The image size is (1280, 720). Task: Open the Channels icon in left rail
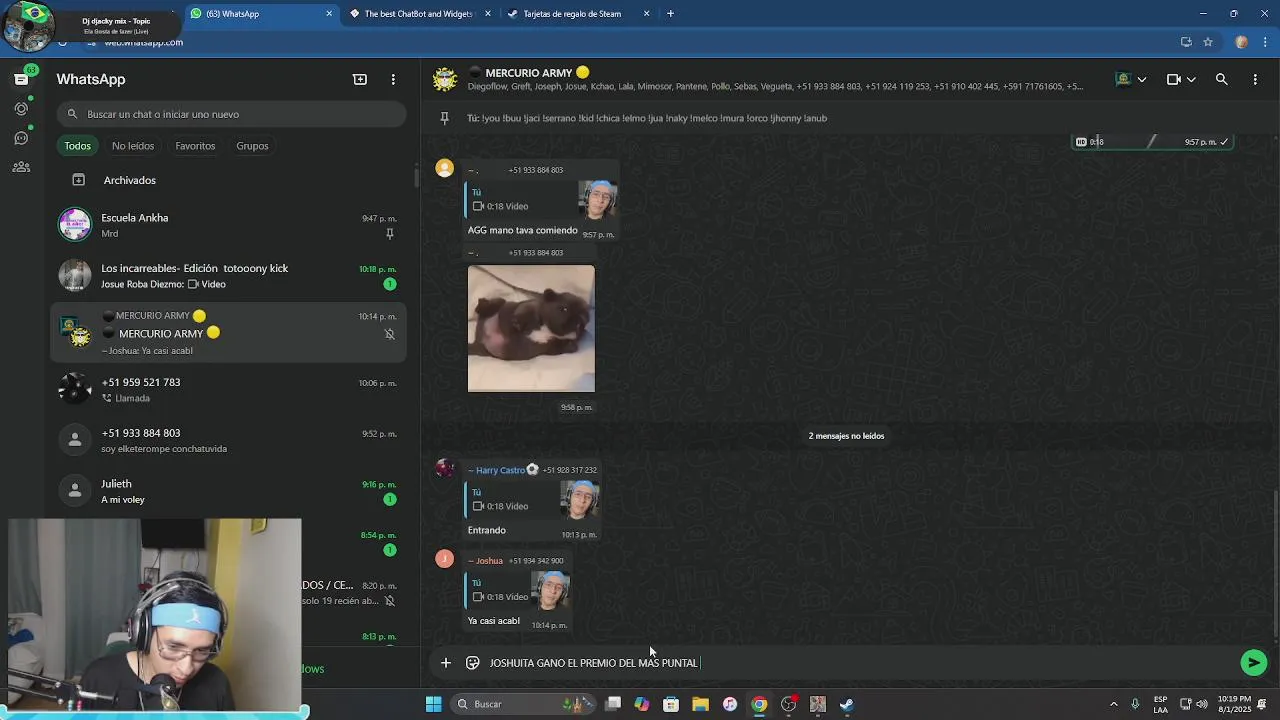[x=21, y=138]
